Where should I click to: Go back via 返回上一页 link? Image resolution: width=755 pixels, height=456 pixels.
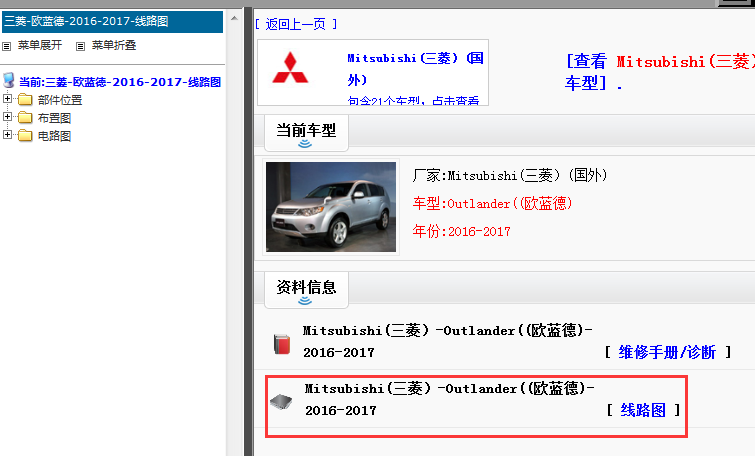coord(296,24)
